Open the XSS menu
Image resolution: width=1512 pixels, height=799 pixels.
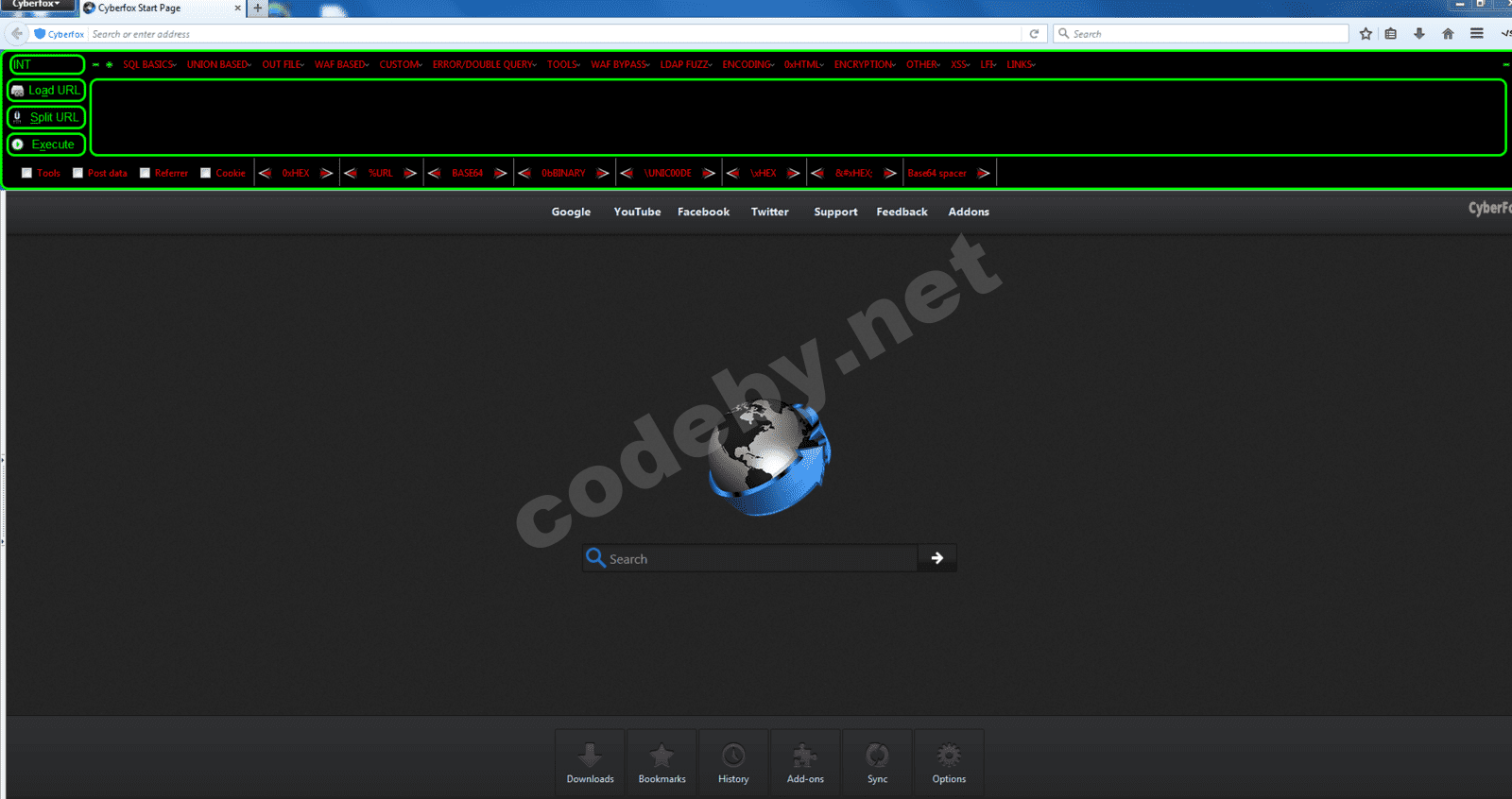(x=961, y=64)
